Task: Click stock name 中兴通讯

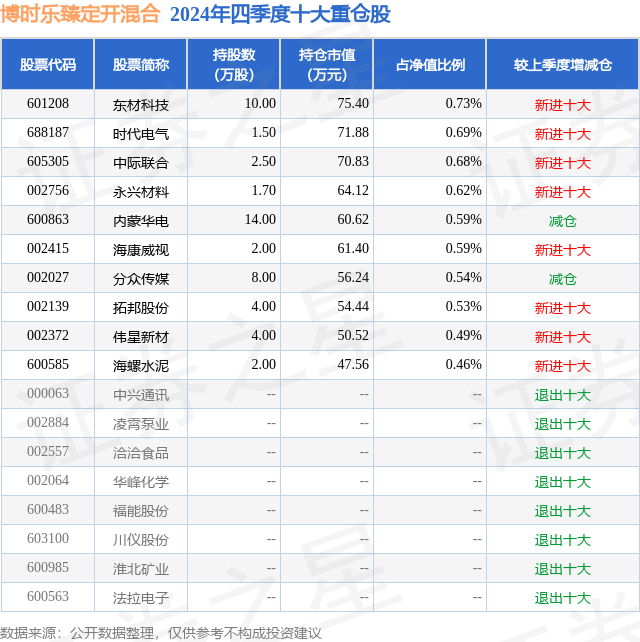Action: (141, 395)
